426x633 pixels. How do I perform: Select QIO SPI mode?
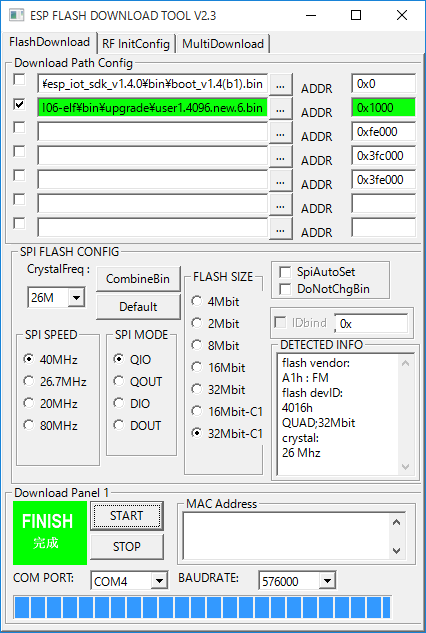coord(119,358)
